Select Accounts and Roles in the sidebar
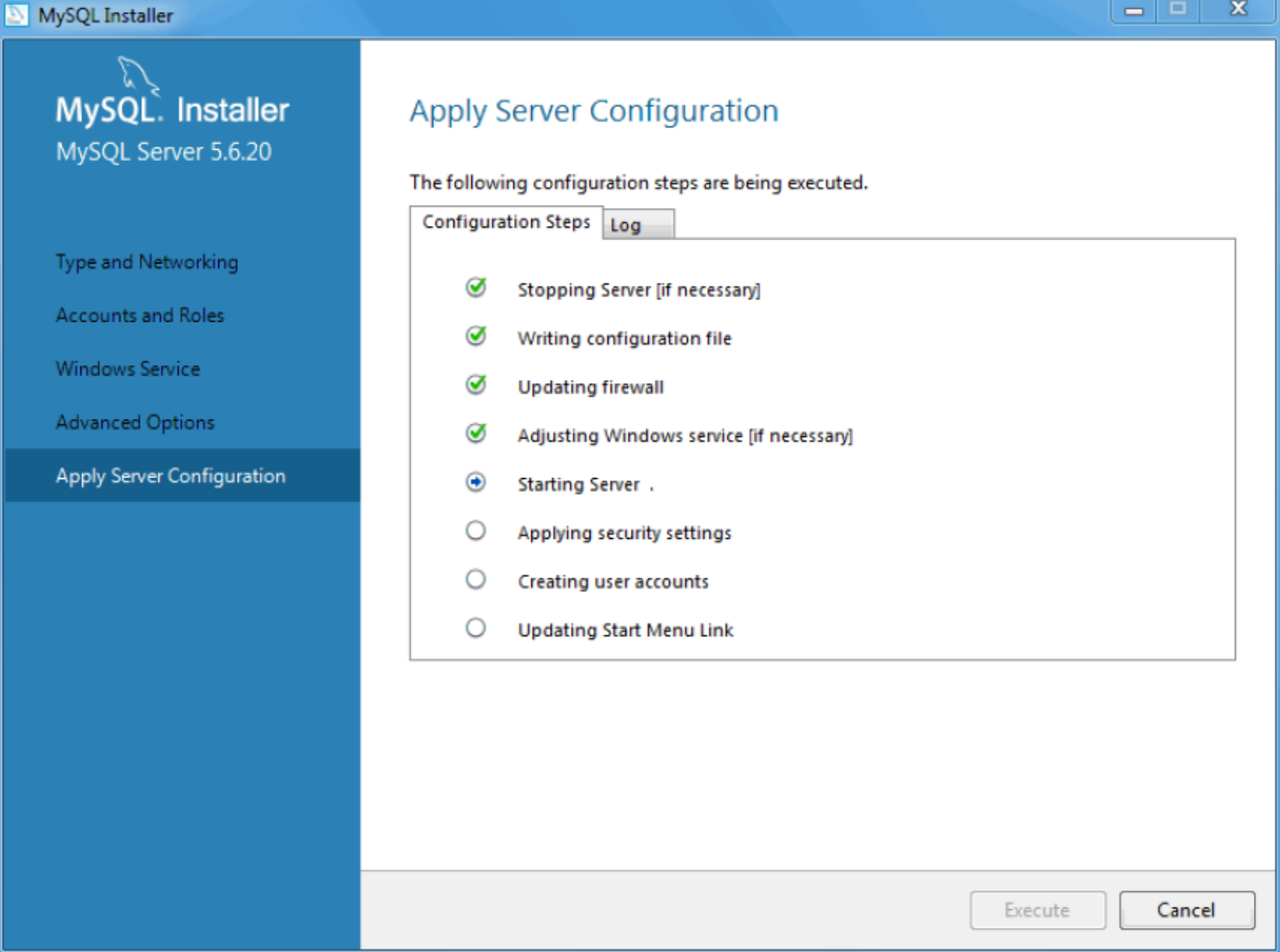This screenshot has width=1280, height=952. (x=139, y=315)
